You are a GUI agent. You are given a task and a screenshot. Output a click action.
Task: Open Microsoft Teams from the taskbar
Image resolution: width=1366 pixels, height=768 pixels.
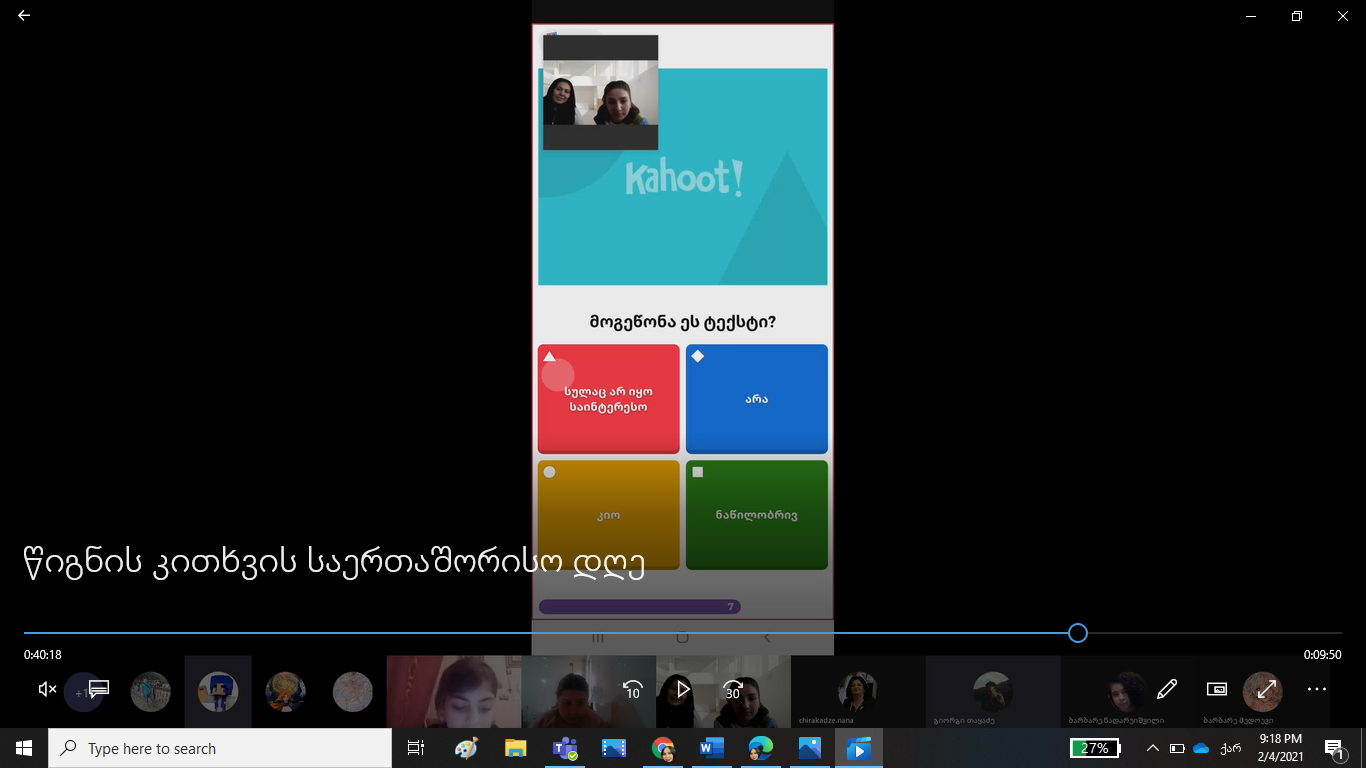point(565,748)
